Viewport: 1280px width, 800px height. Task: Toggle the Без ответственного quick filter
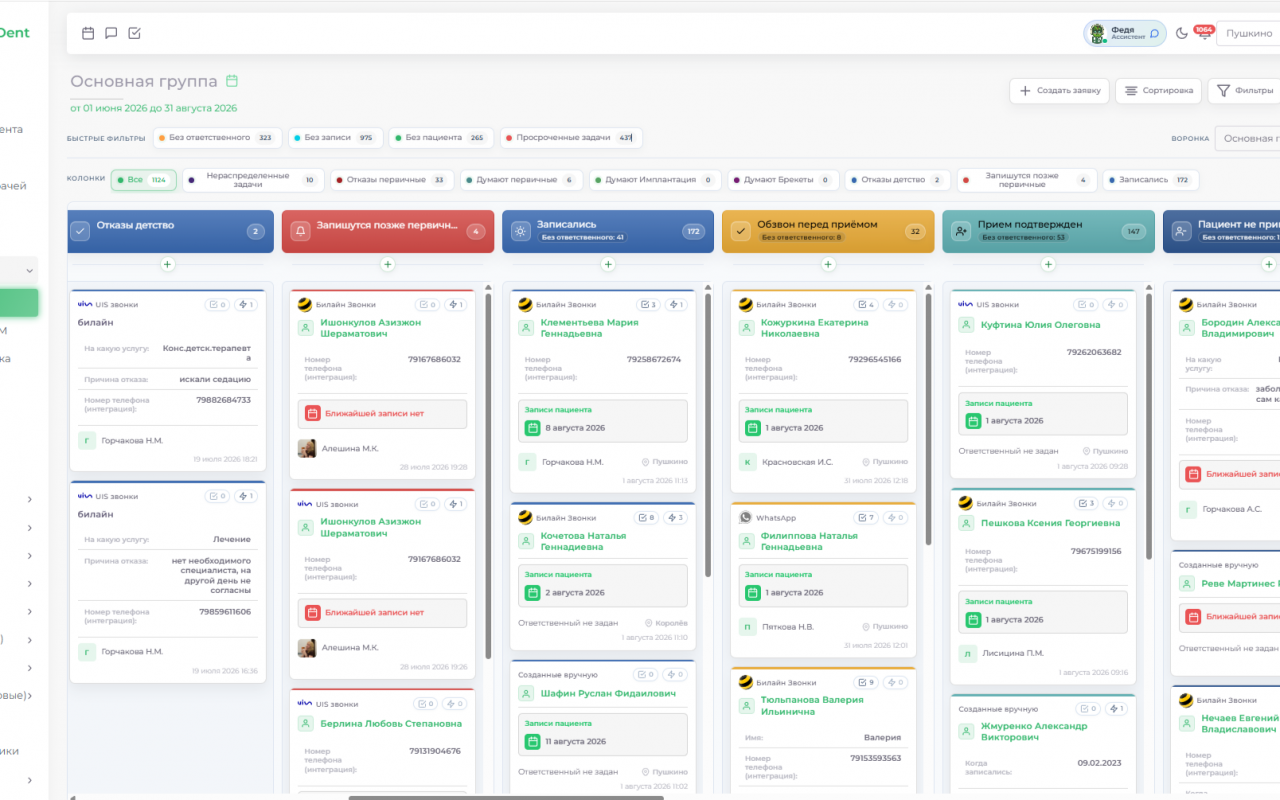click(x=217, y=138)
